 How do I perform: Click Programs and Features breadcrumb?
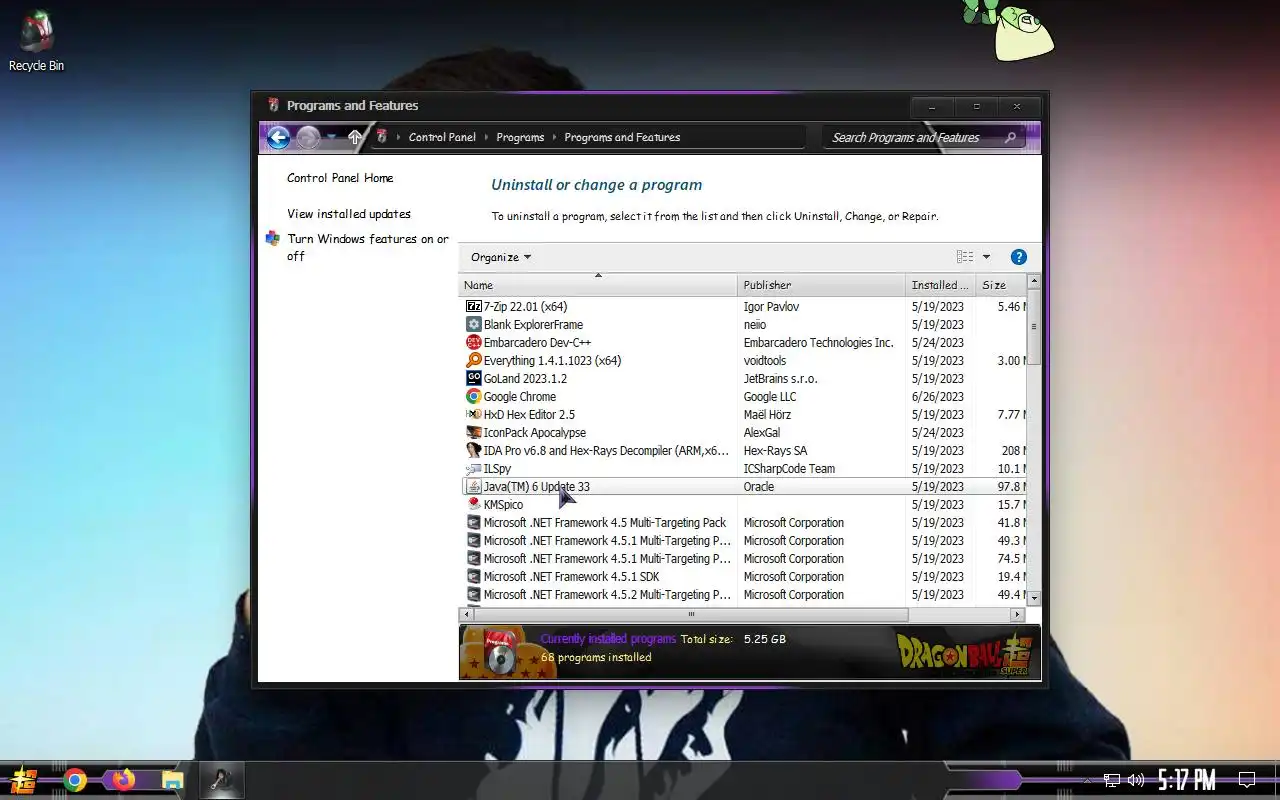(622, 137)
